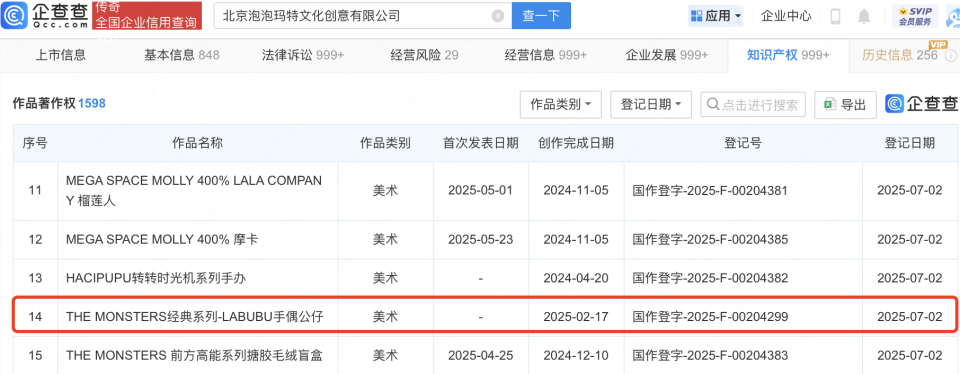The height and width of the screenshot is (374, 960).
Task: Click the SVIP 会员服务 badge
Action: click(x=915, y=16)
